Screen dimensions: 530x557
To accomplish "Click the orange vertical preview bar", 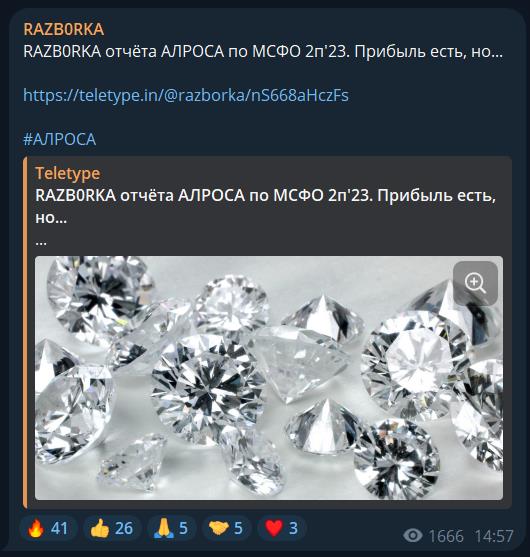I will [25, 332].
